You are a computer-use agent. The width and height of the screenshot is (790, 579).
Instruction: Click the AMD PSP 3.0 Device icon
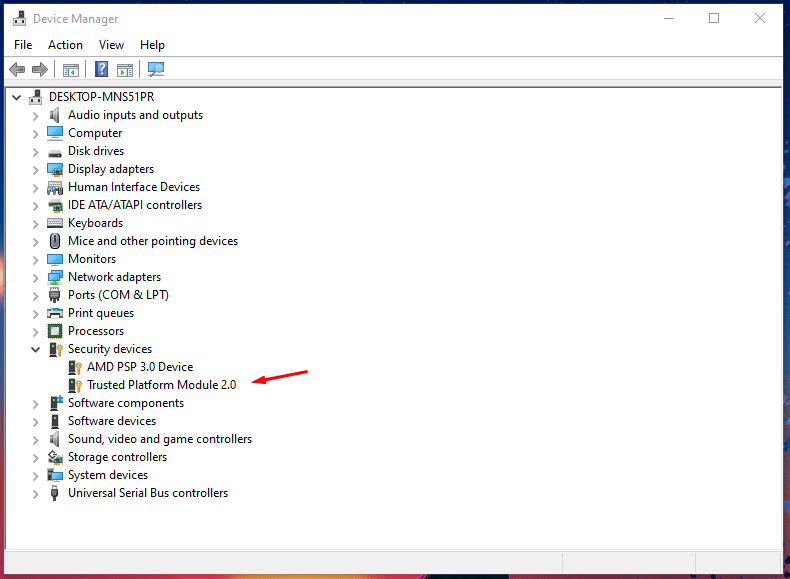(75, 367)
